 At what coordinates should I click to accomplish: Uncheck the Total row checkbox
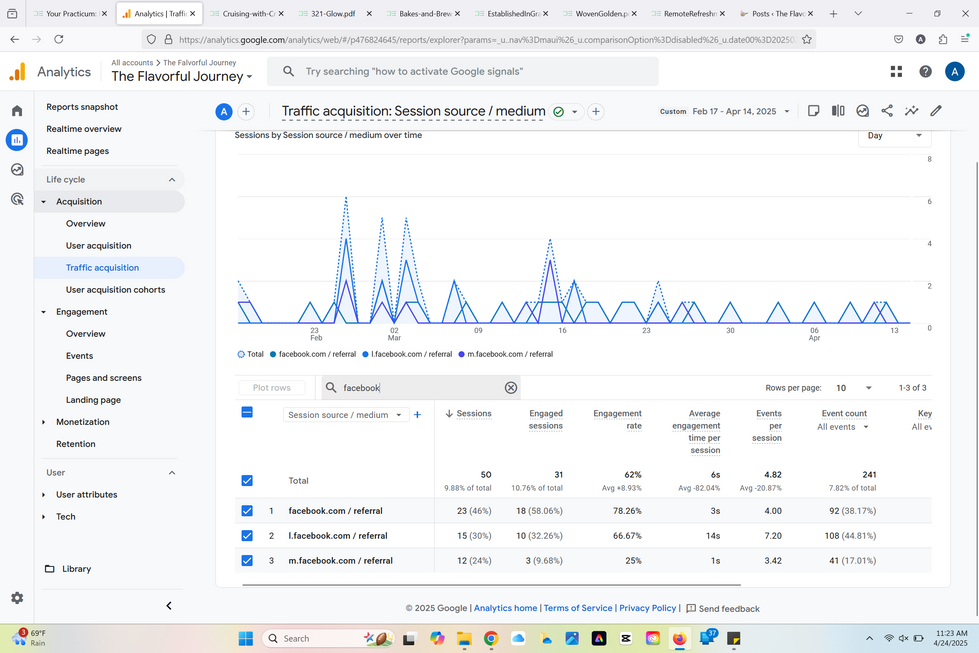coord(247,480)
